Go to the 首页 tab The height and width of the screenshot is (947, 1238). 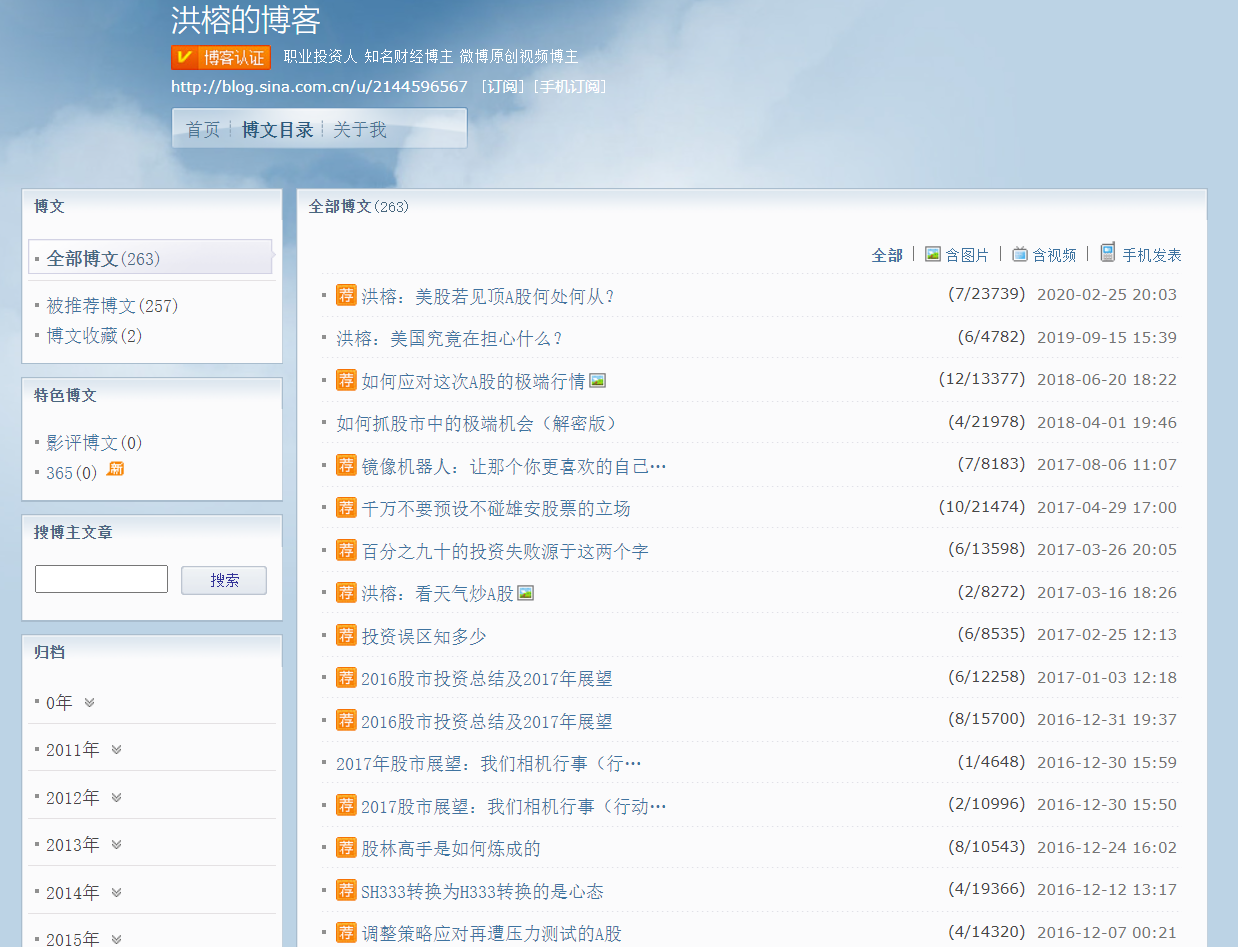203,130
